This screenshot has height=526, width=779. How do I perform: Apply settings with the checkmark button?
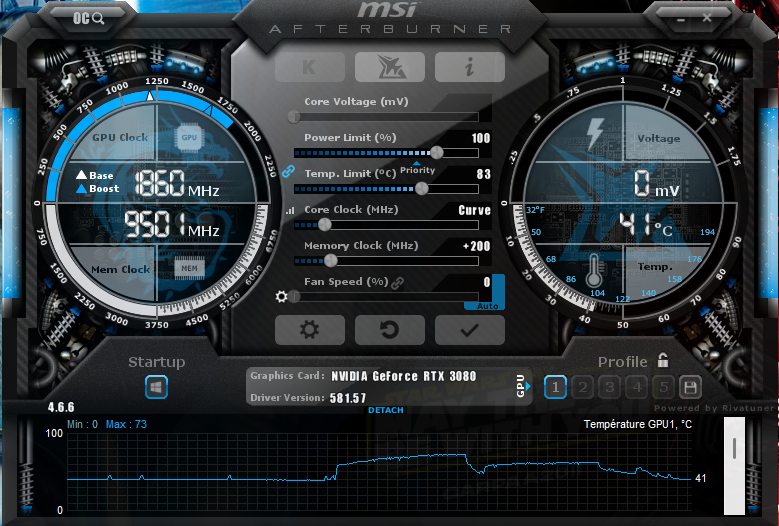[x=469, y=329]
